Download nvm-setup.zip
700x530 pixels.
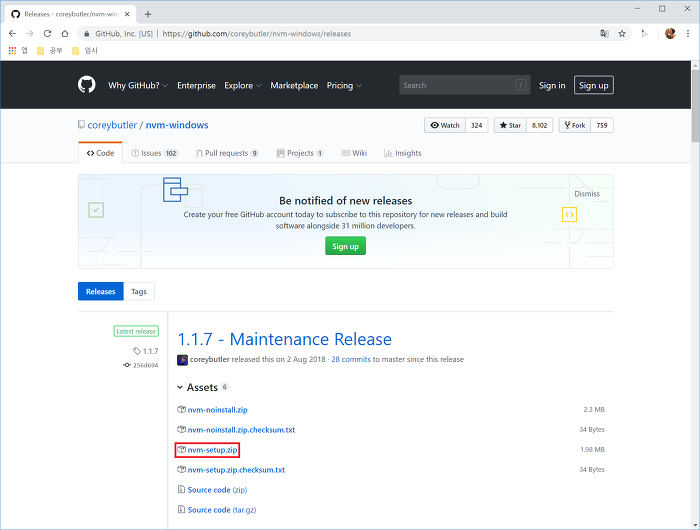coord(212,450)
